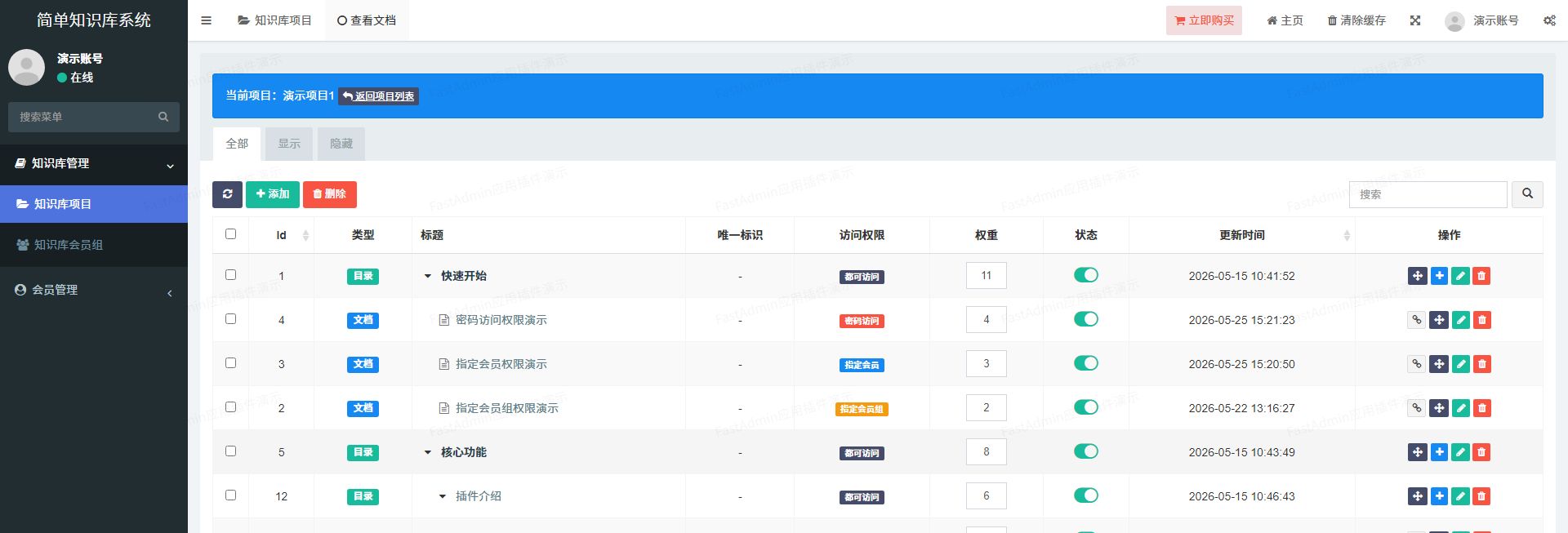
Task: Open the 演示账号 user menu in header
Action: [1481, 20]
